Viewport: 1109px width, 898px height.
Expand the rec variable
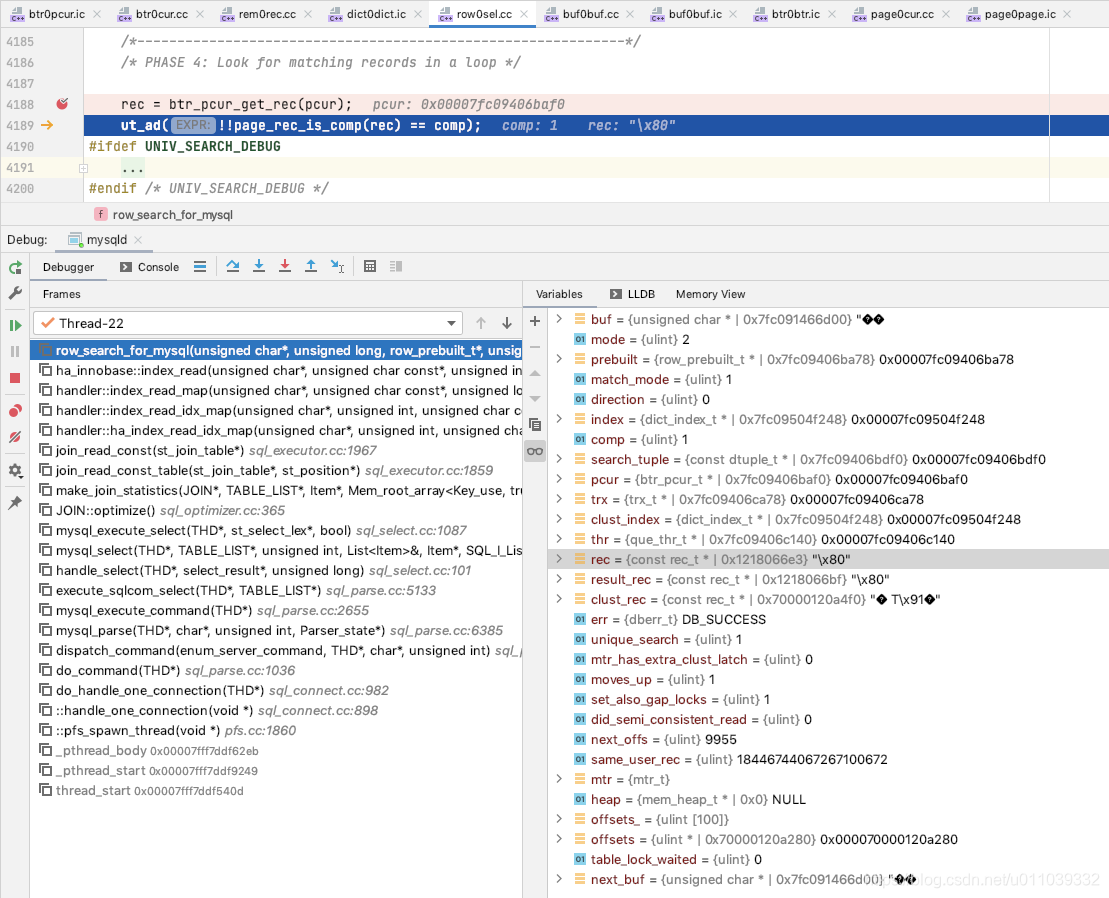(x=559, y=559)
